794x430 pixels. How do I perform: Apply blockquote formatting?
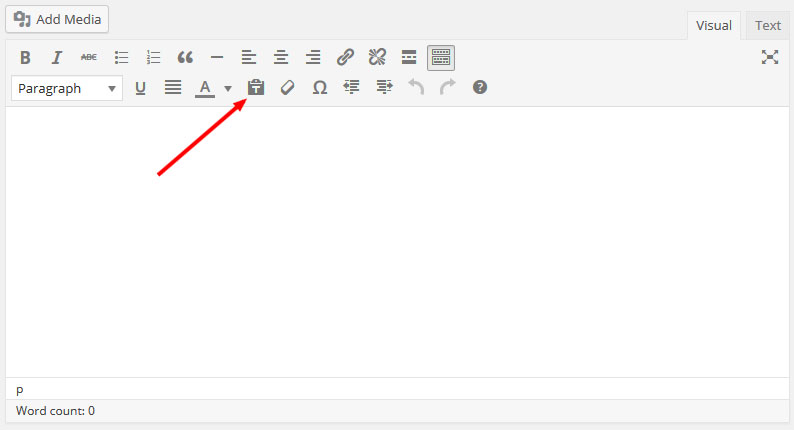[185, 58]
